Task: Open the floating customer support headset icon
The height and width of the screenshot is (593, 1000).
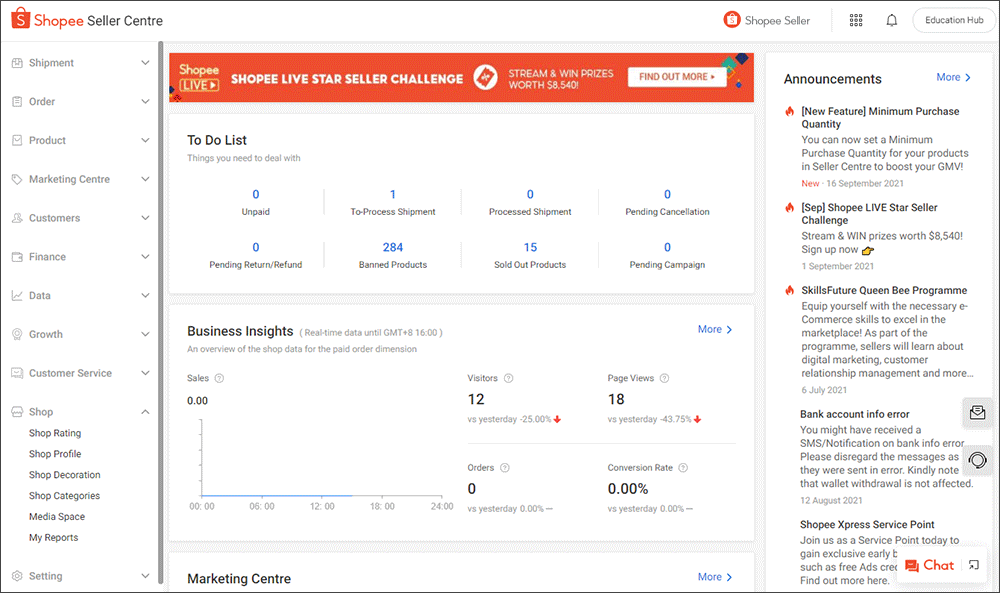Action: click(x=977, y=460)
